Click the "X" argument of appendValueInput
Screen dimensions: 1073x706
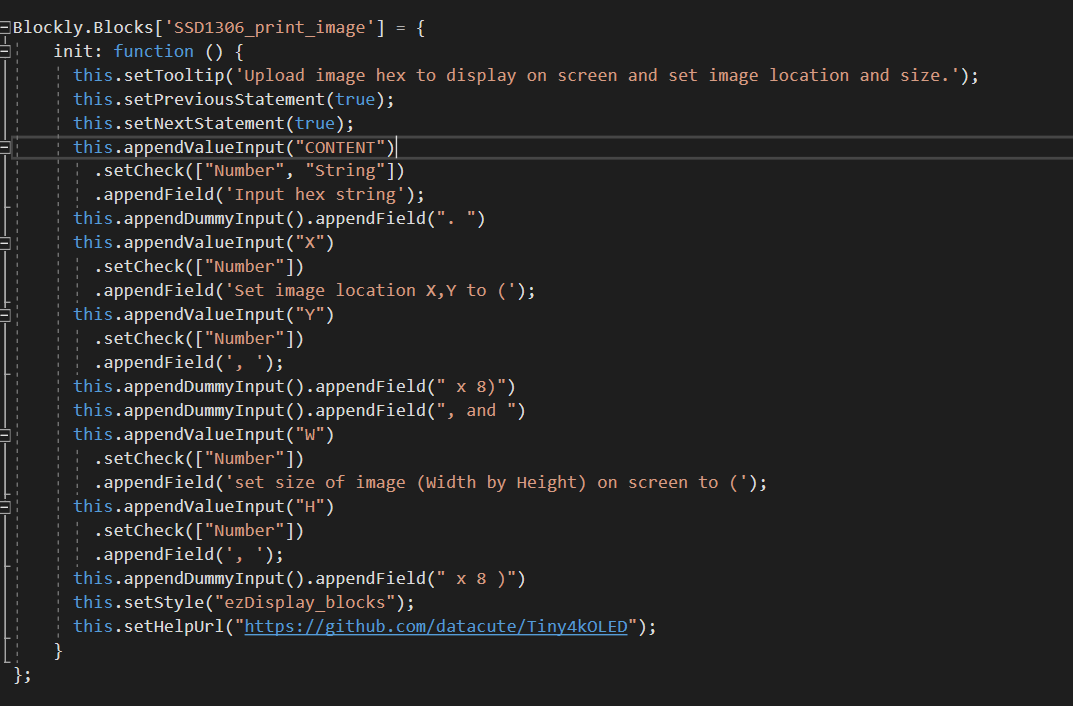point(310,243)
